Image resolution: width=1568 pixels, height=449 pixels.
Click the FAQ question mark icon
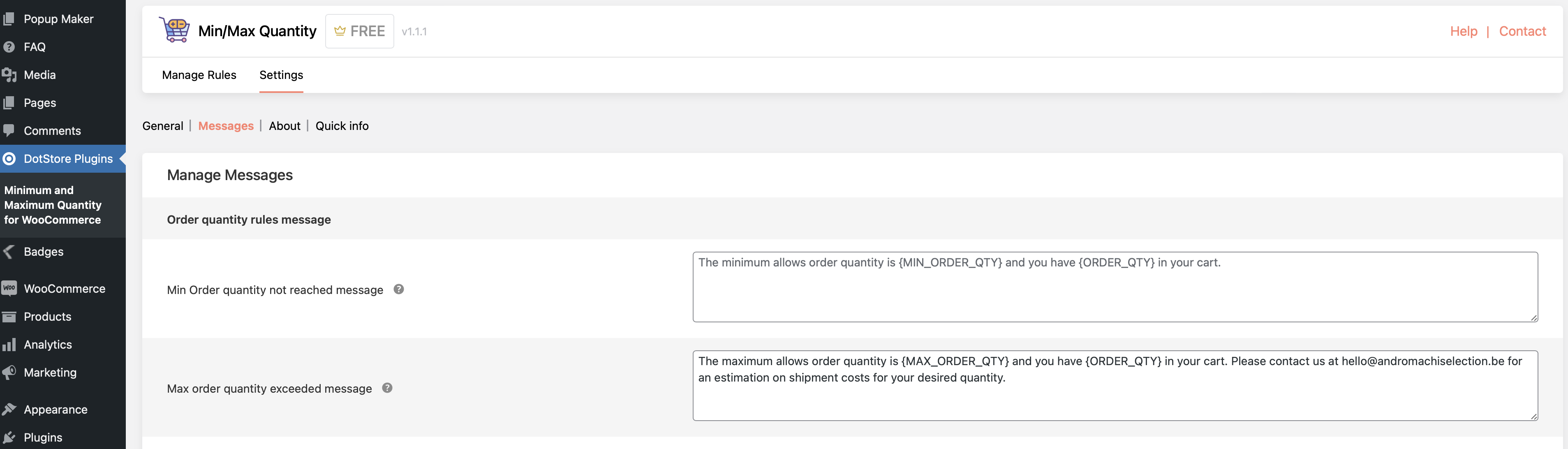coord(9,47)
